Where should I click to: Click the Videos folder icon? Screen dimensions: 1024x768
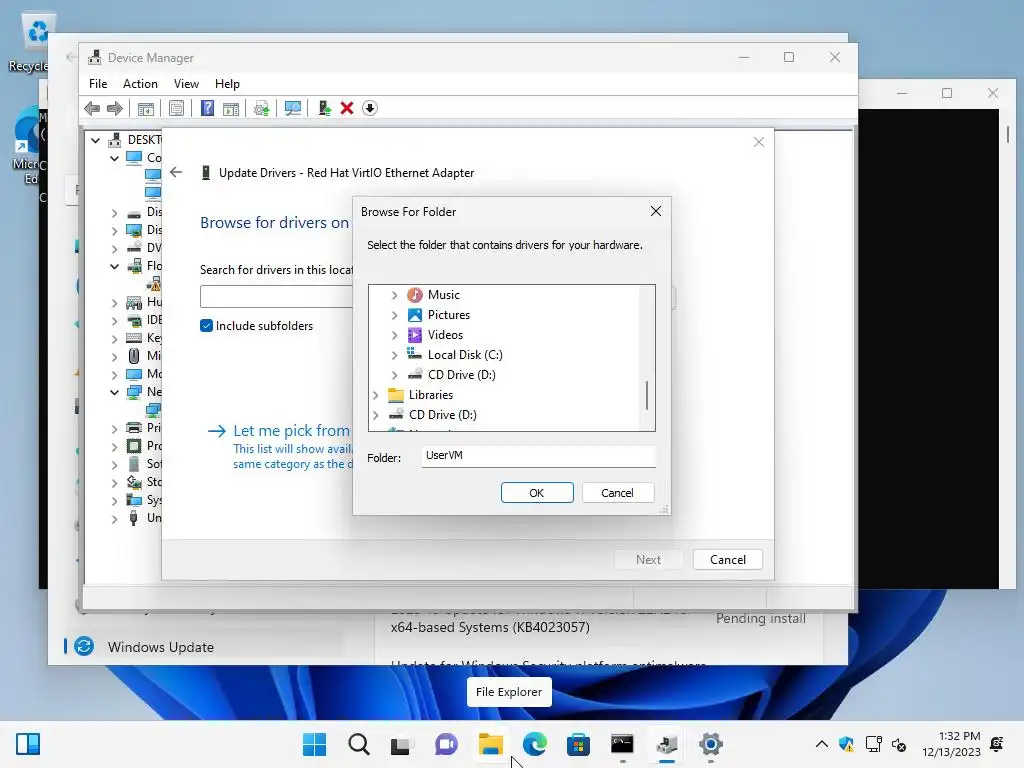[415, 335]
